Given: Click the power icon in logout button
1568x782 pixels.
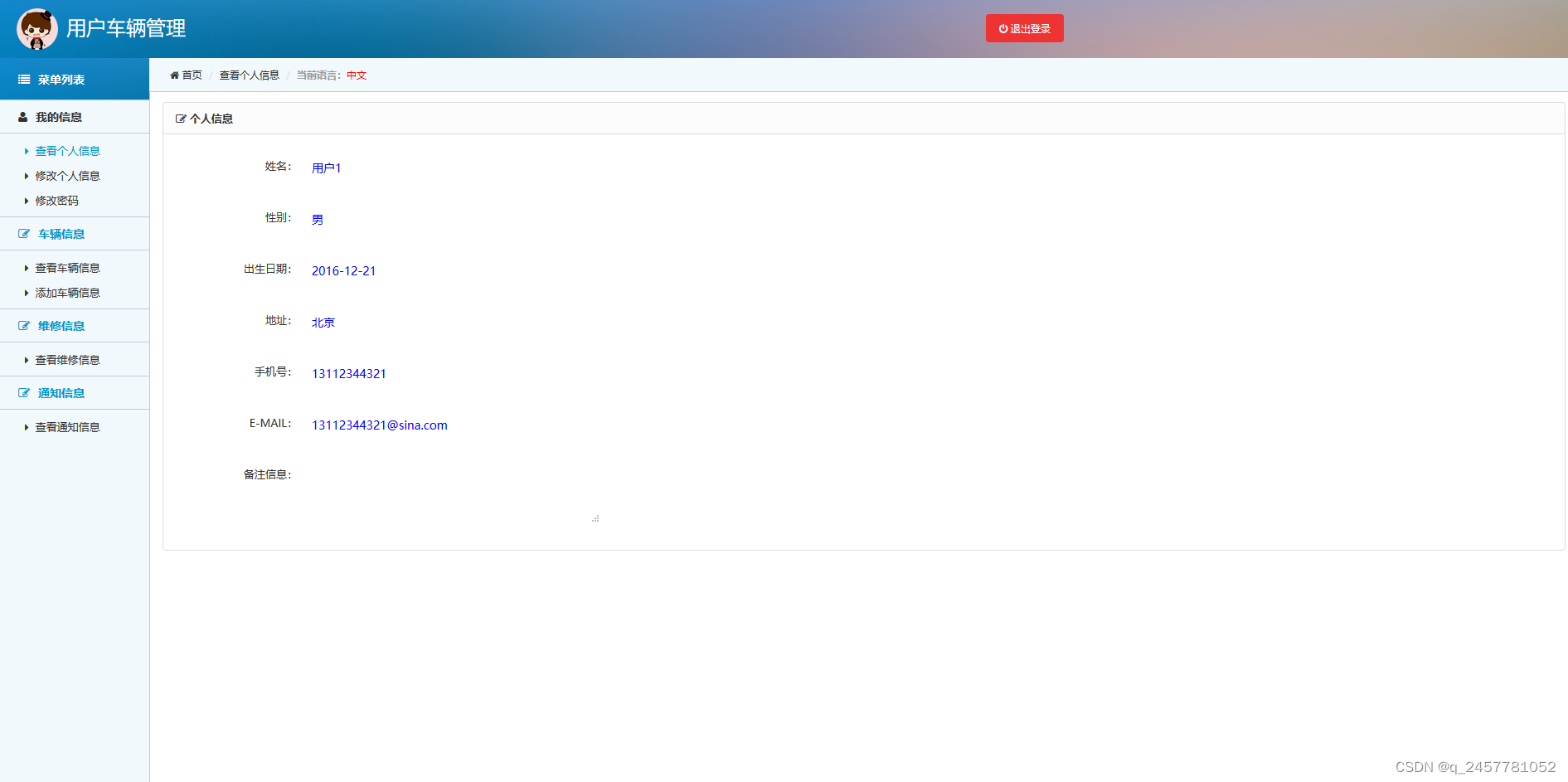Looking at the screenshot, I should [x=1003, y=28].
